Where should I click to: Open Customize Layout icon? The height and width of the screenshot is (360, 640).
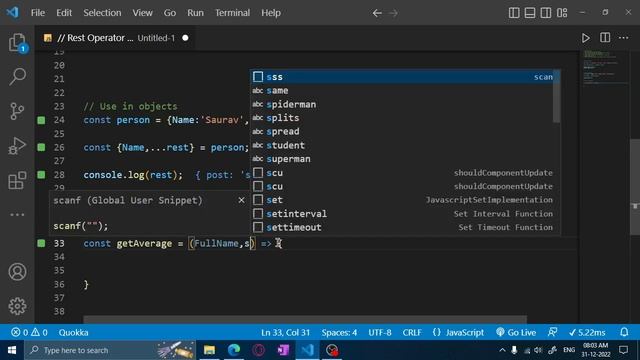tap(562, 13)
